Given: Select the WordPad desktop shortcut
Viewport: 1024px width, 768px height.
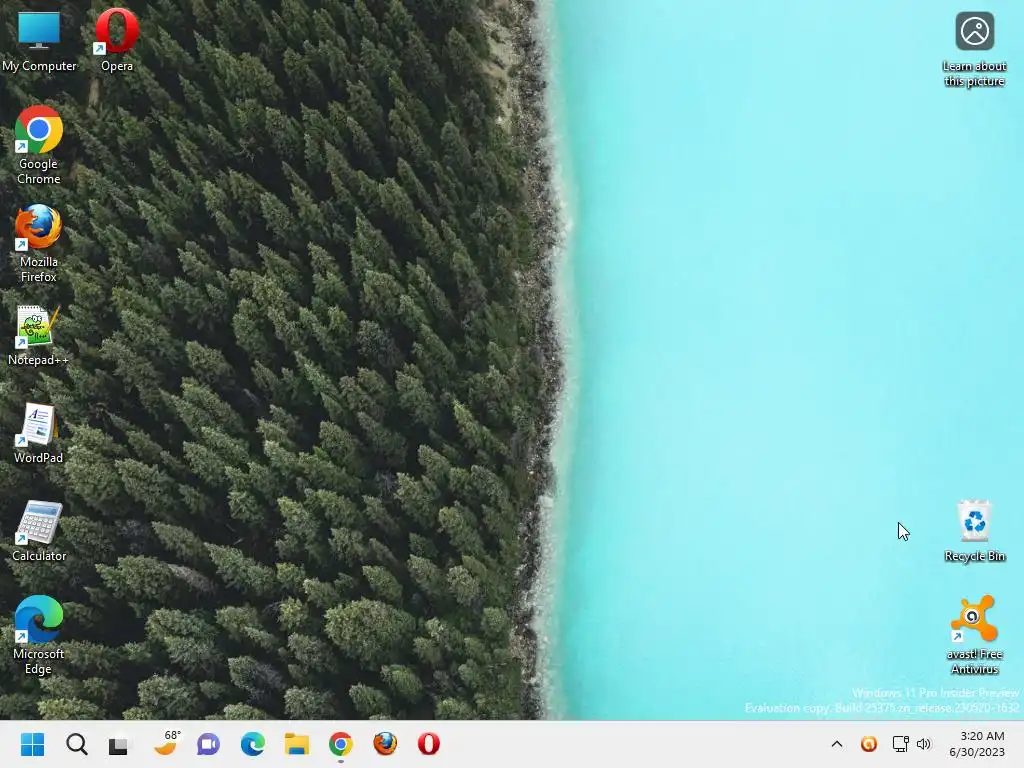Looking at the screenshot, I should pos(39,433).
